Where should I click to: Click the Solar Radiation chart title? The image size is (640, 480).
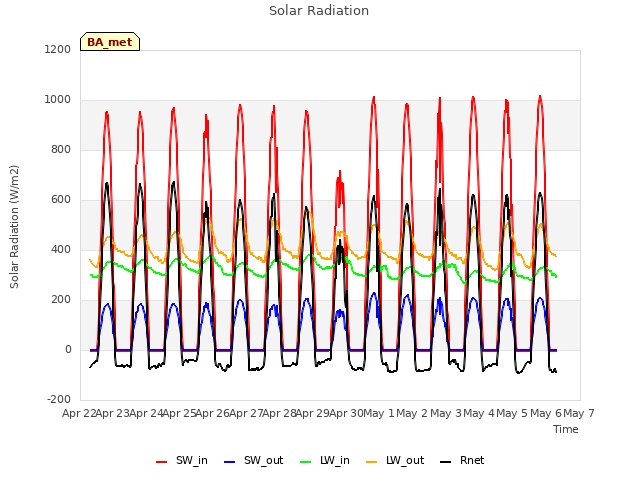click(319, 11)
